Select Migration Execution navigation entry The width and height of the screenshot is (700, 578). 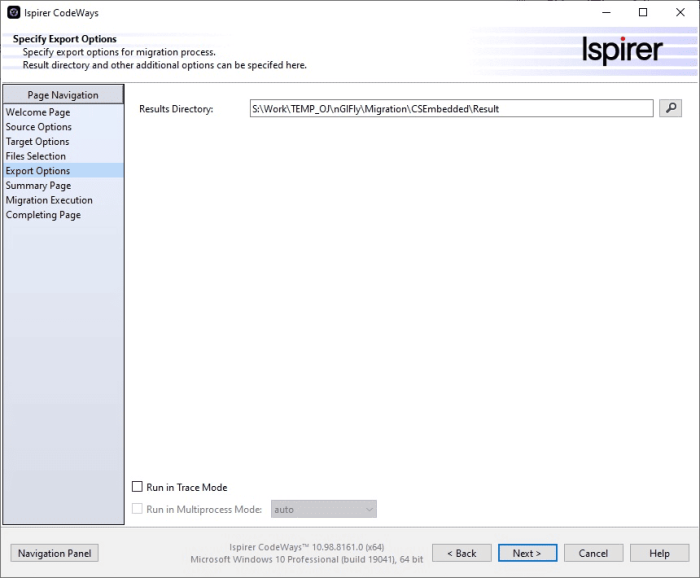(x=49, y=200)
